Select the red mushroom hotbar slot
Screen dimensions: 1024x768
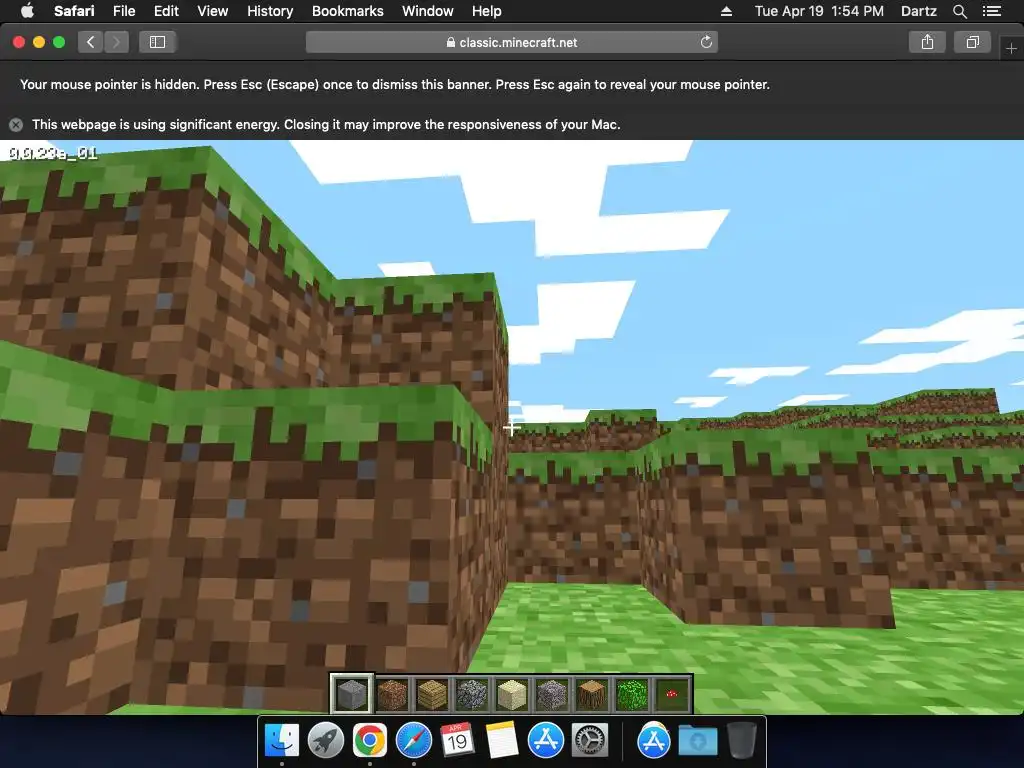(x=672, y=694)
